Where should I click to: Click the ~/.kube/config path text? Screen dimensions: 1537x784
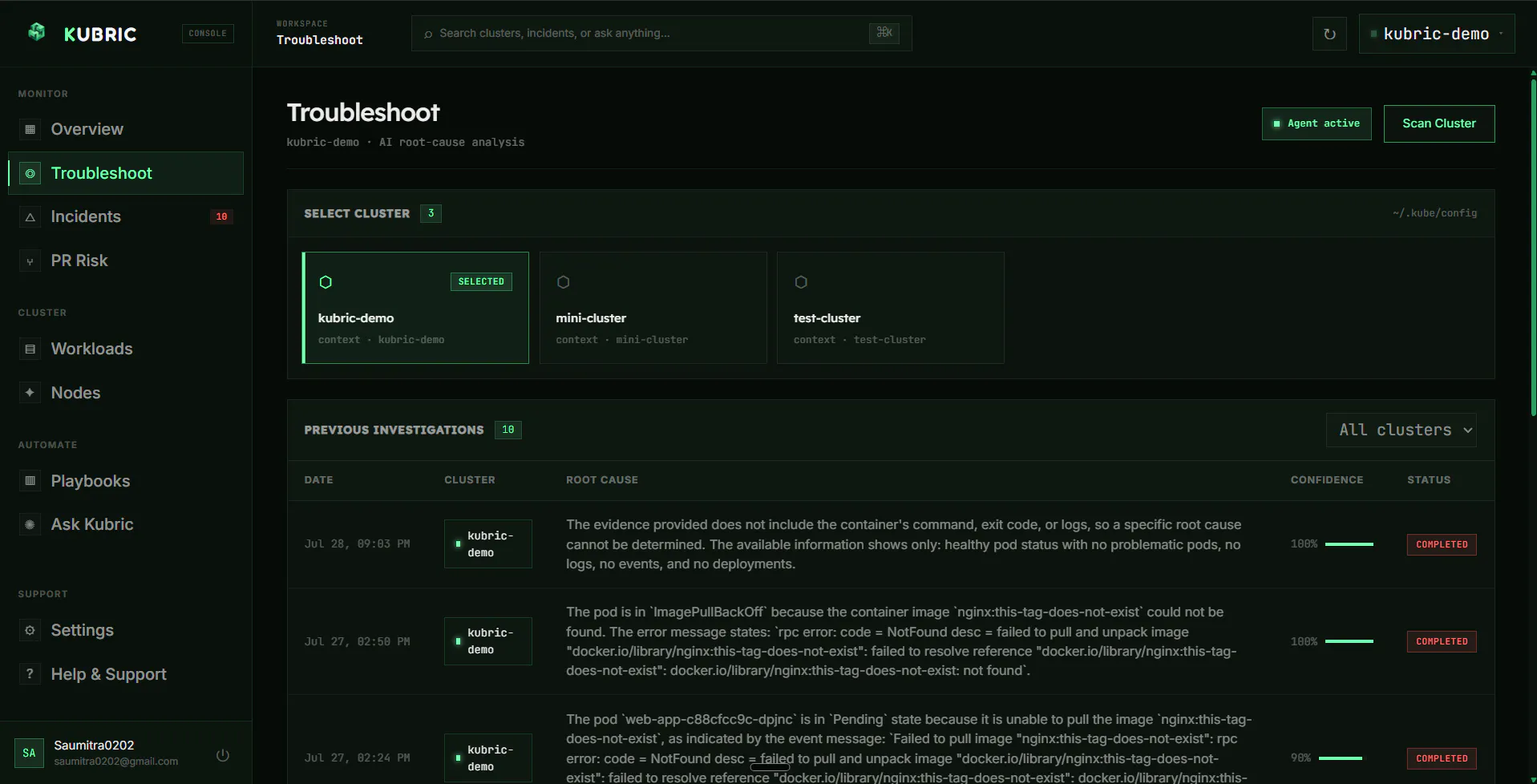(1434, 213)
